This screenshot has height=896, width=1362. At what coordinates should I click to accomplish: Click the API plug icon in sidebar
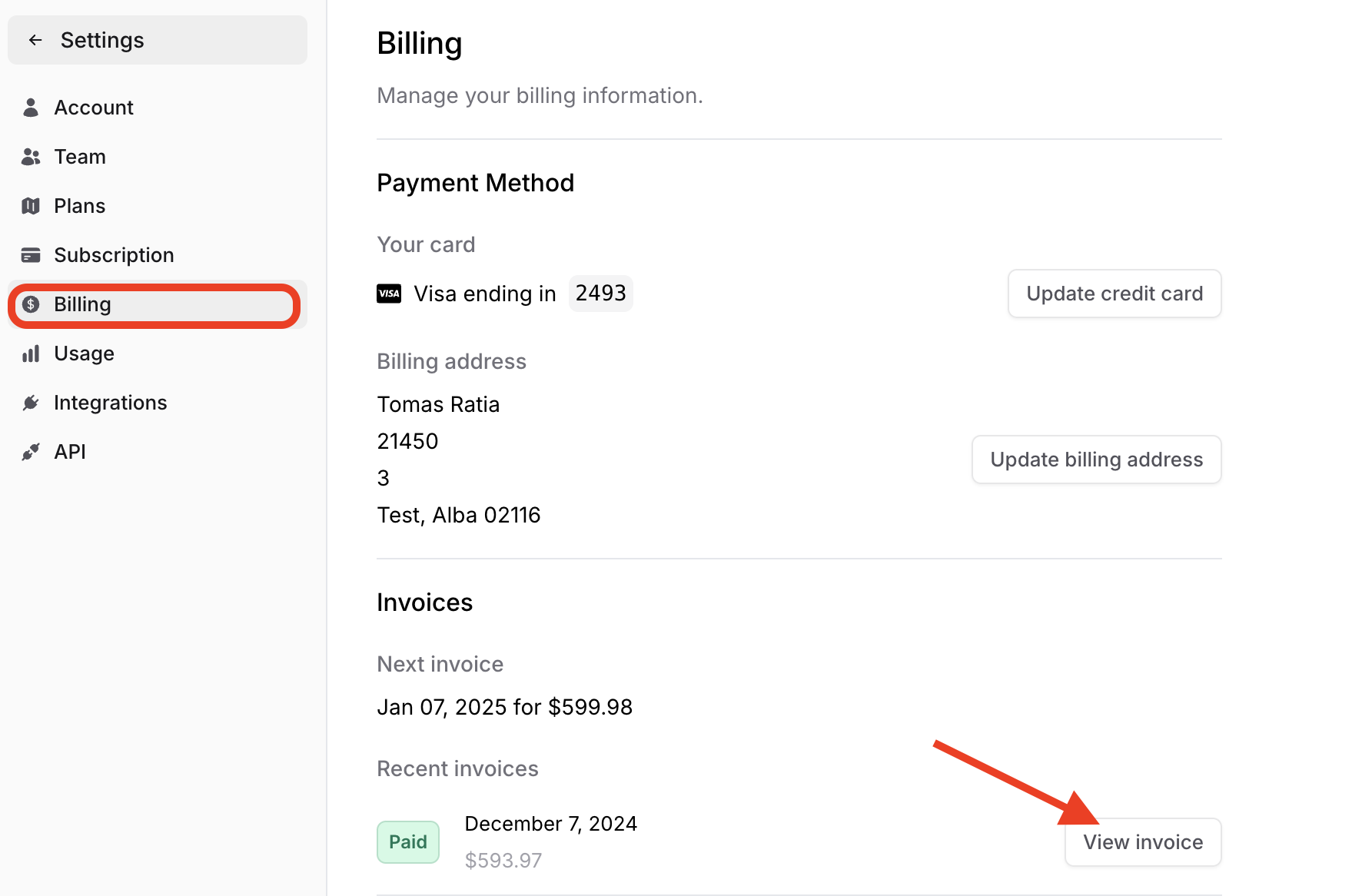point(31,452)
